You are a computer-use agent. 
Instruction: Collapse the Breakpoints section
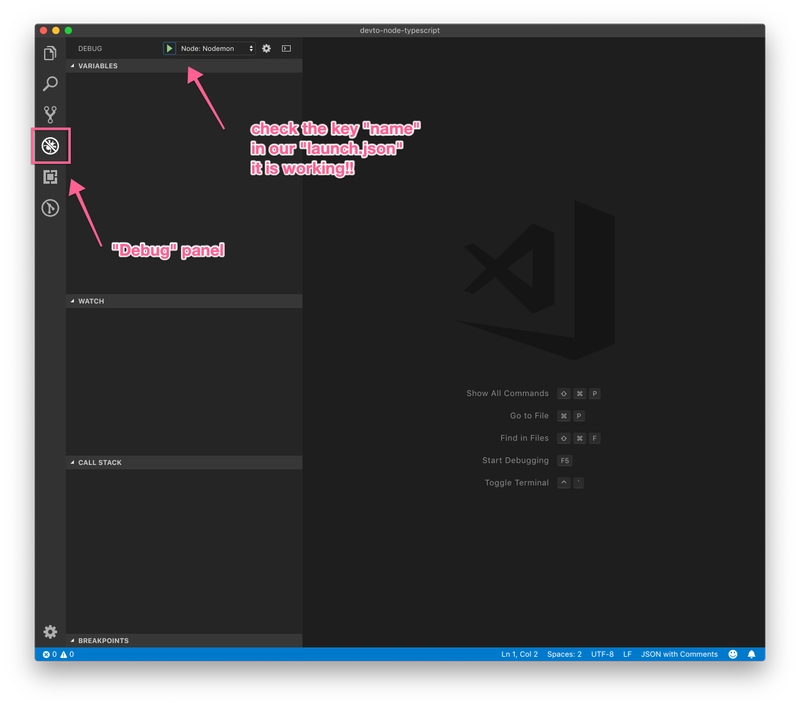(x=184, y=641)
